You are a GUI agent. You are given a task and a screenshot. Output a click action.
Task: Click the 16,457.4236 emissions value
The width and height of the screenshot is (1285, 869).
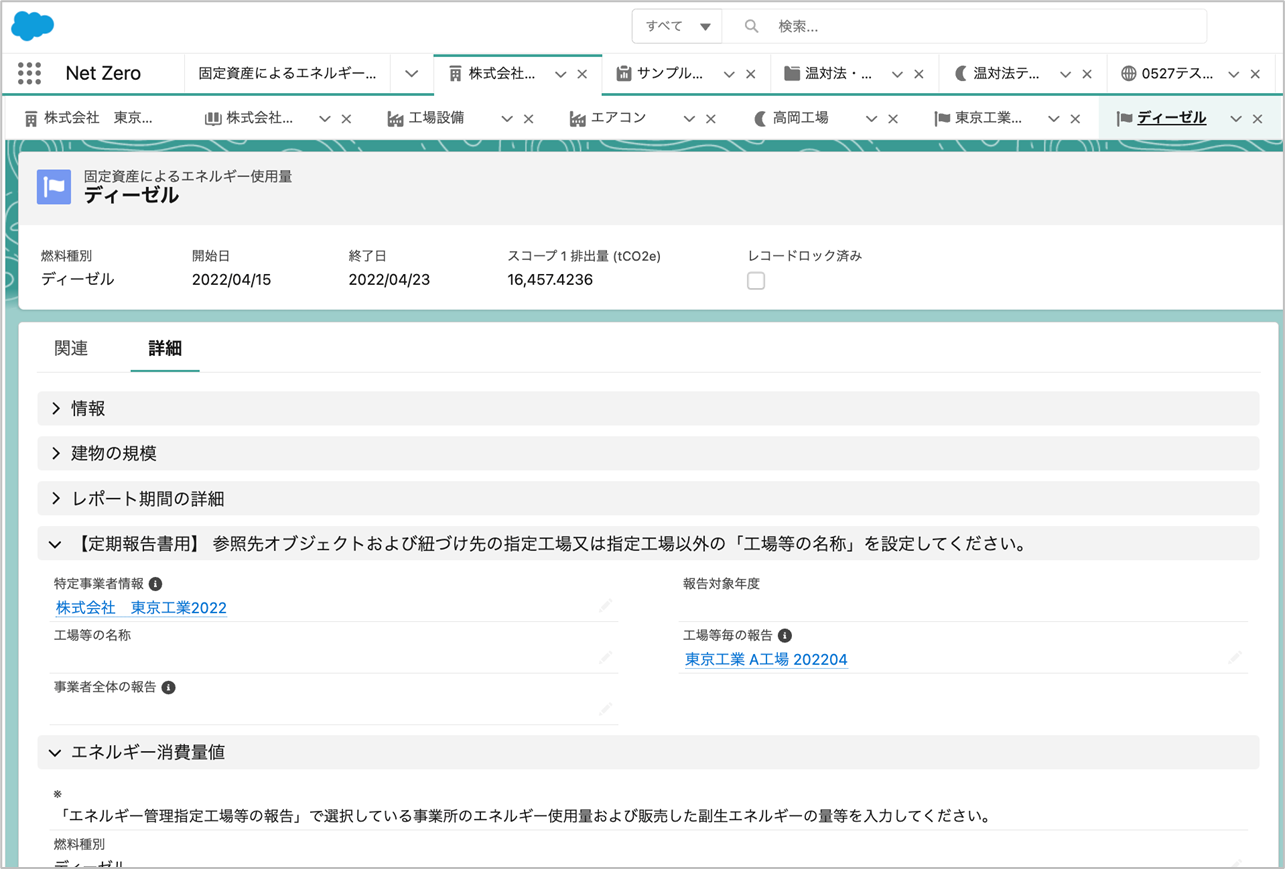[x=550, y=280]
